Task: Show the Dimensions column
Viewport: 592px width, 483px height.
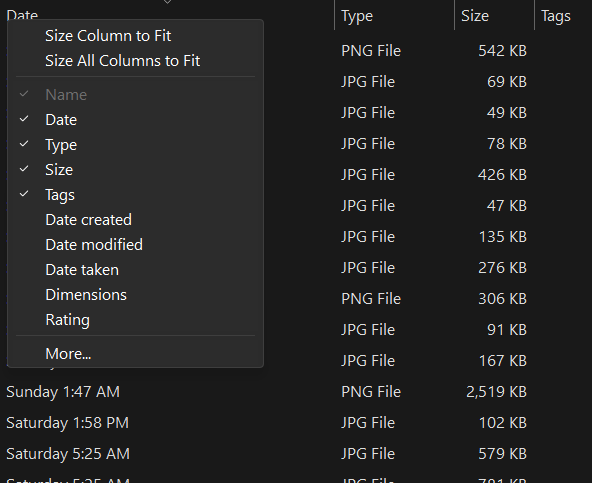Action: point(135,295)
